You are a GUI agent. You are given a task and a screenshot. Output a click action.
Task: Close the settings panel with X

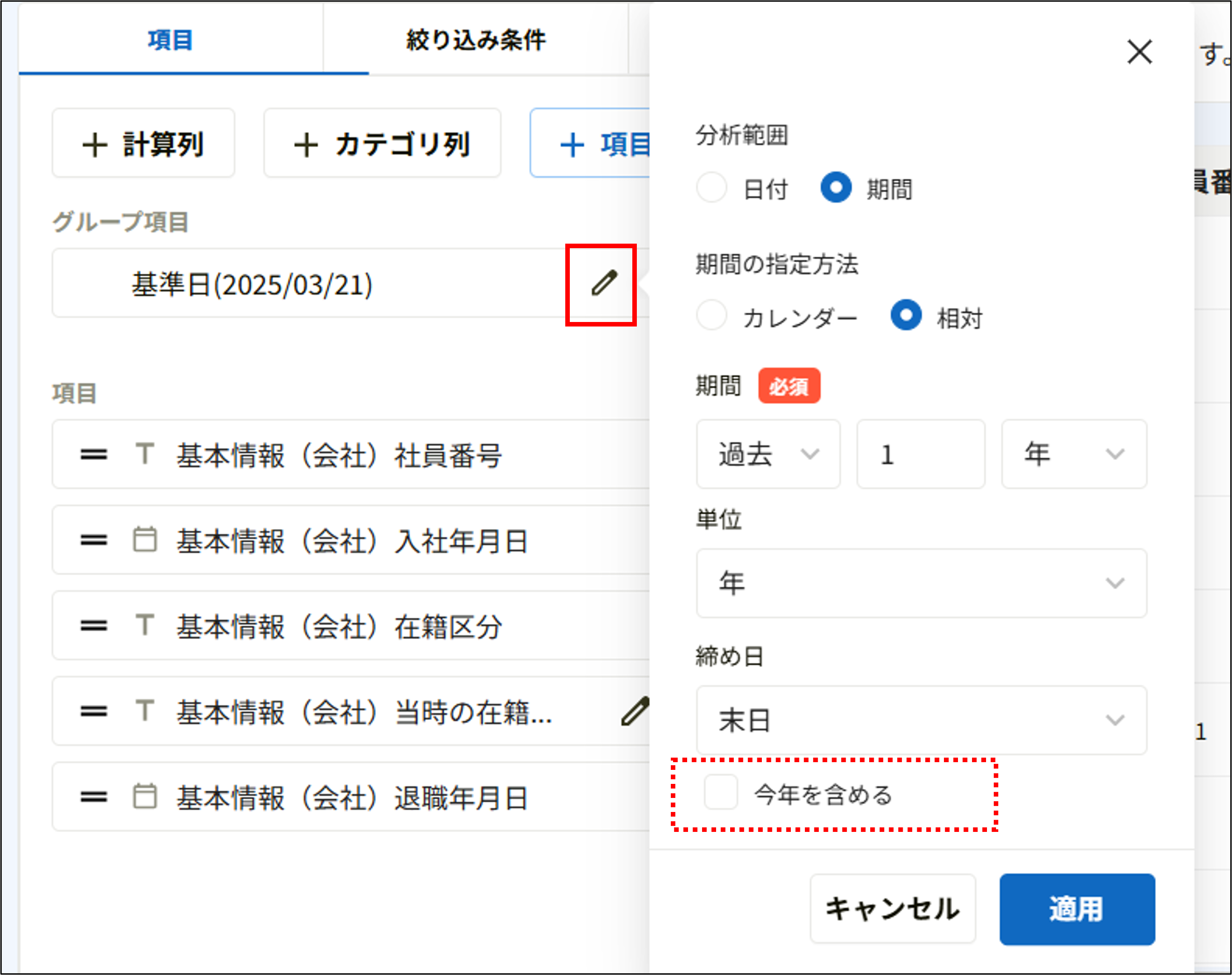point(1139,52)
